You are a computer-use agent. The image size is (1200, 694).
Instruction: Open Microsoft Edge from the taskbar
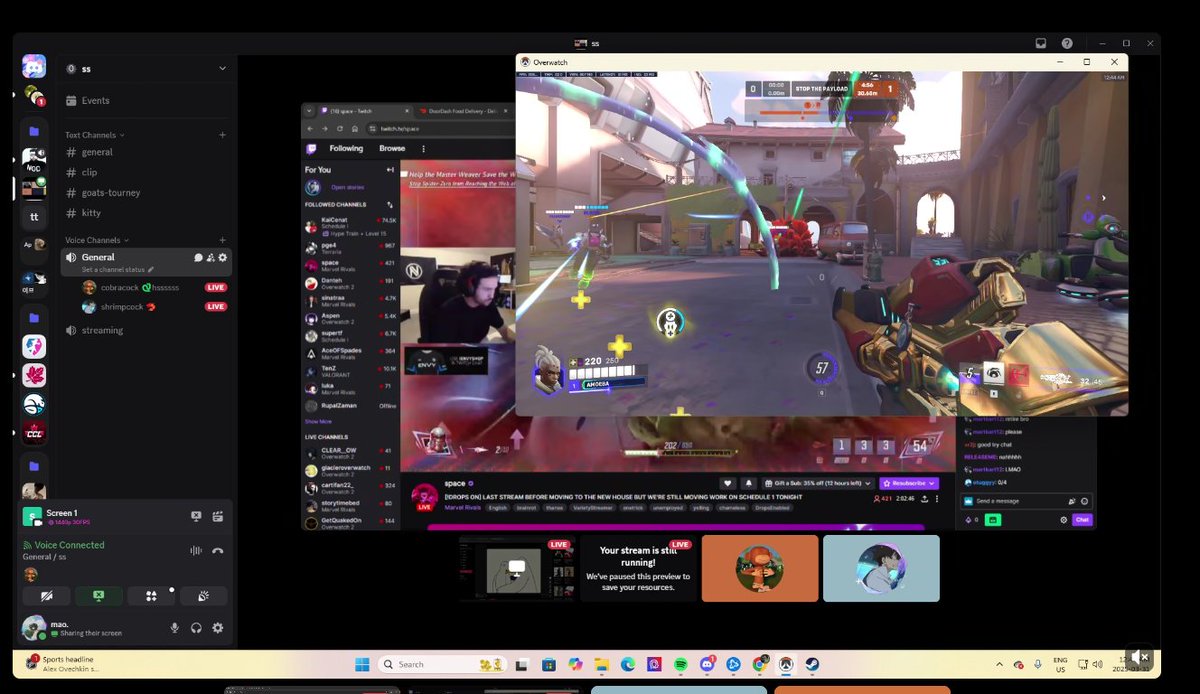[627, 664]
